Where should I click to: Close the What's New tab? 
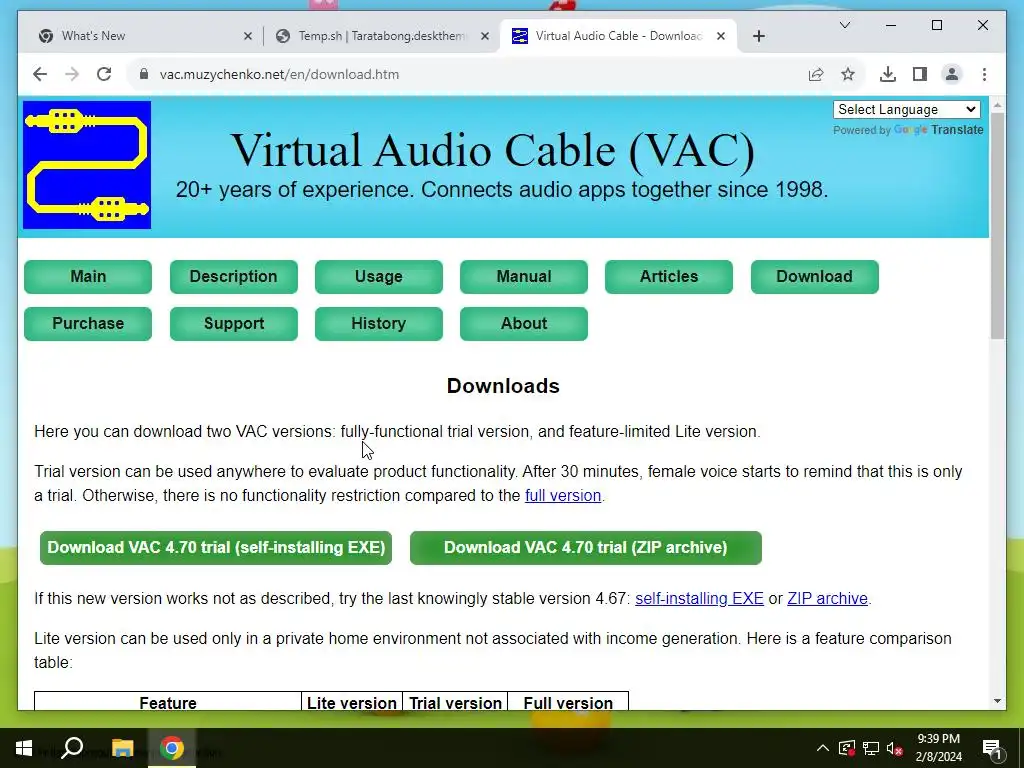248,36
